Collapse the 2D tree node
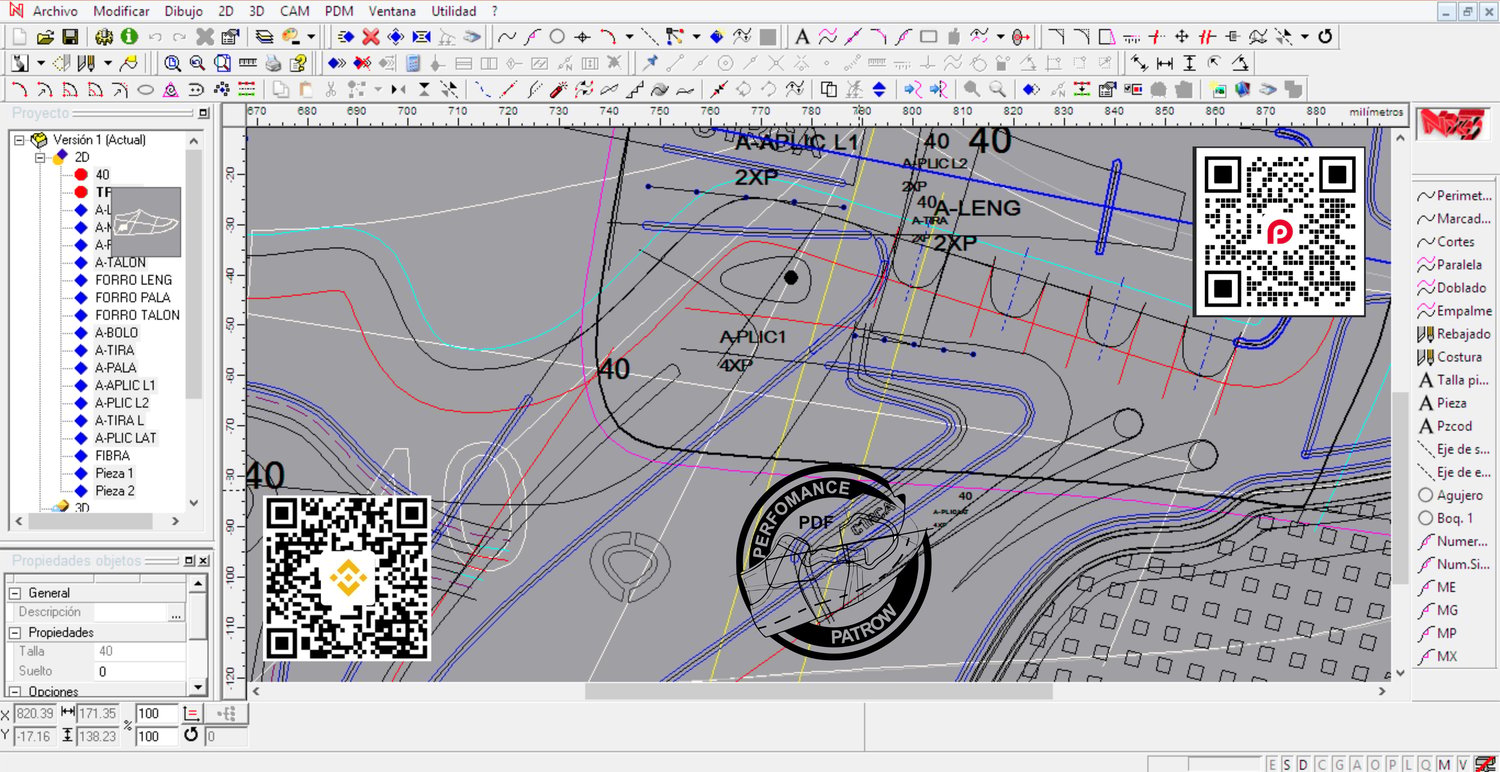Viewport: 1500px width, 772px height. point(40,157)
